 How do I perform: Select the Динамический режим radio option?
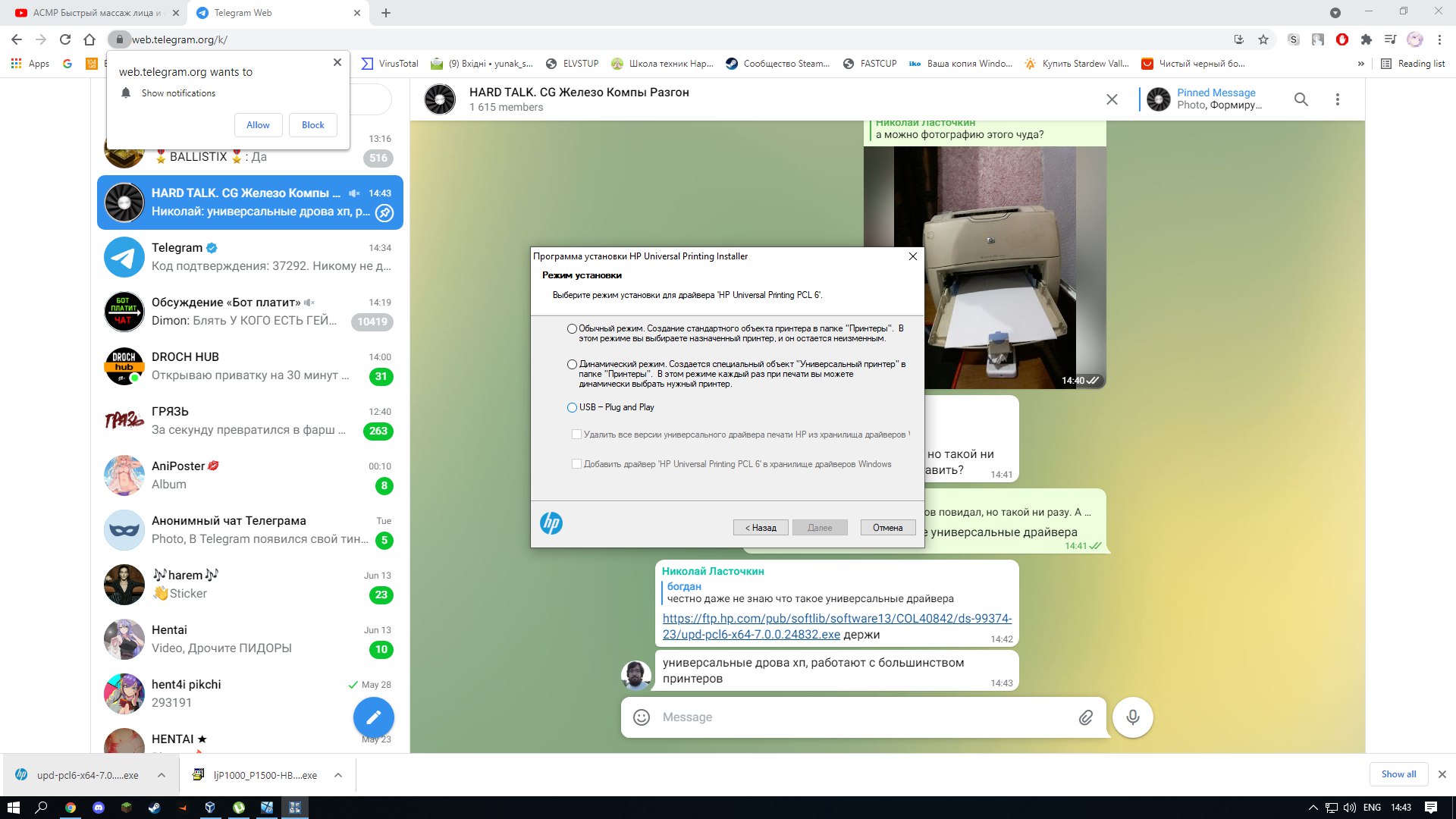[x=572, y=365]
